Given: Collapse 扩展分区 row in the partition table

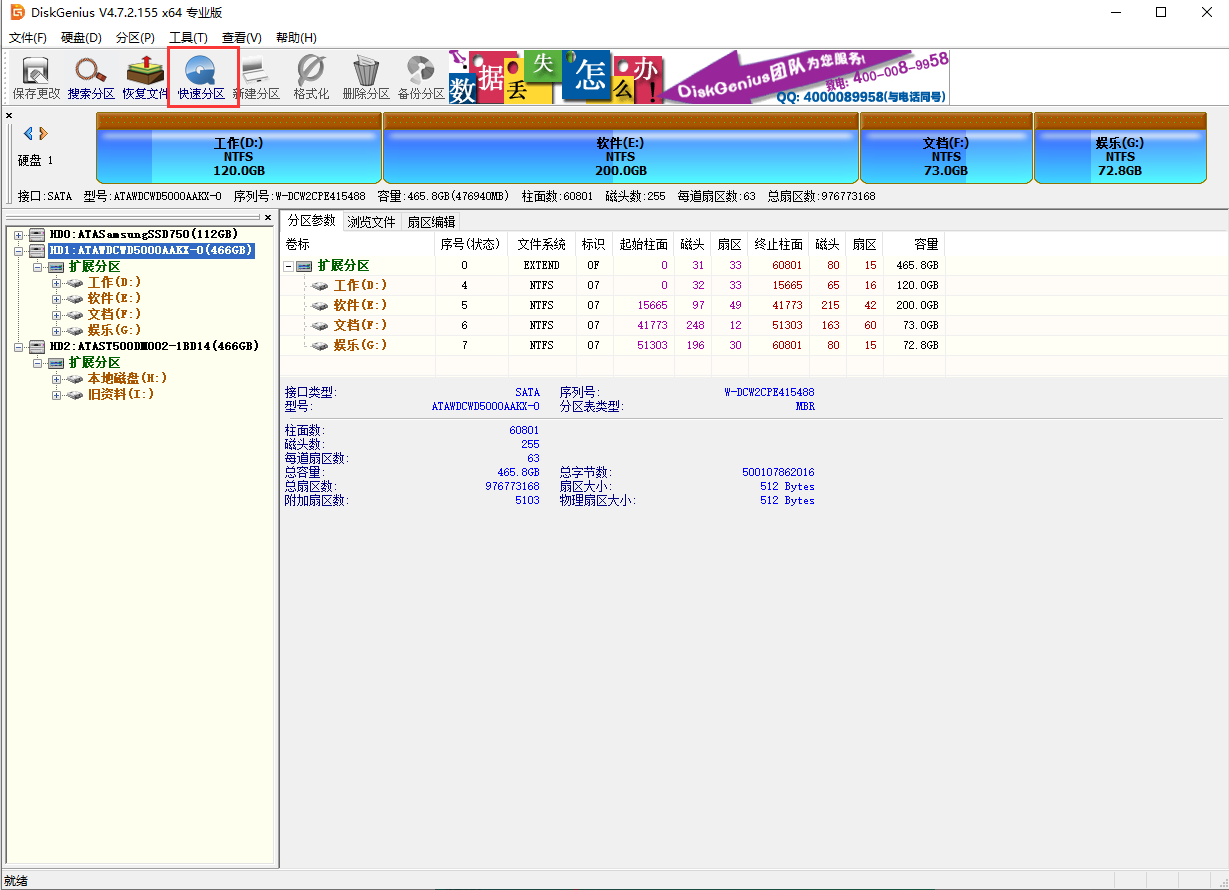Looking at the screenshot, I should [x=289, y=266].
